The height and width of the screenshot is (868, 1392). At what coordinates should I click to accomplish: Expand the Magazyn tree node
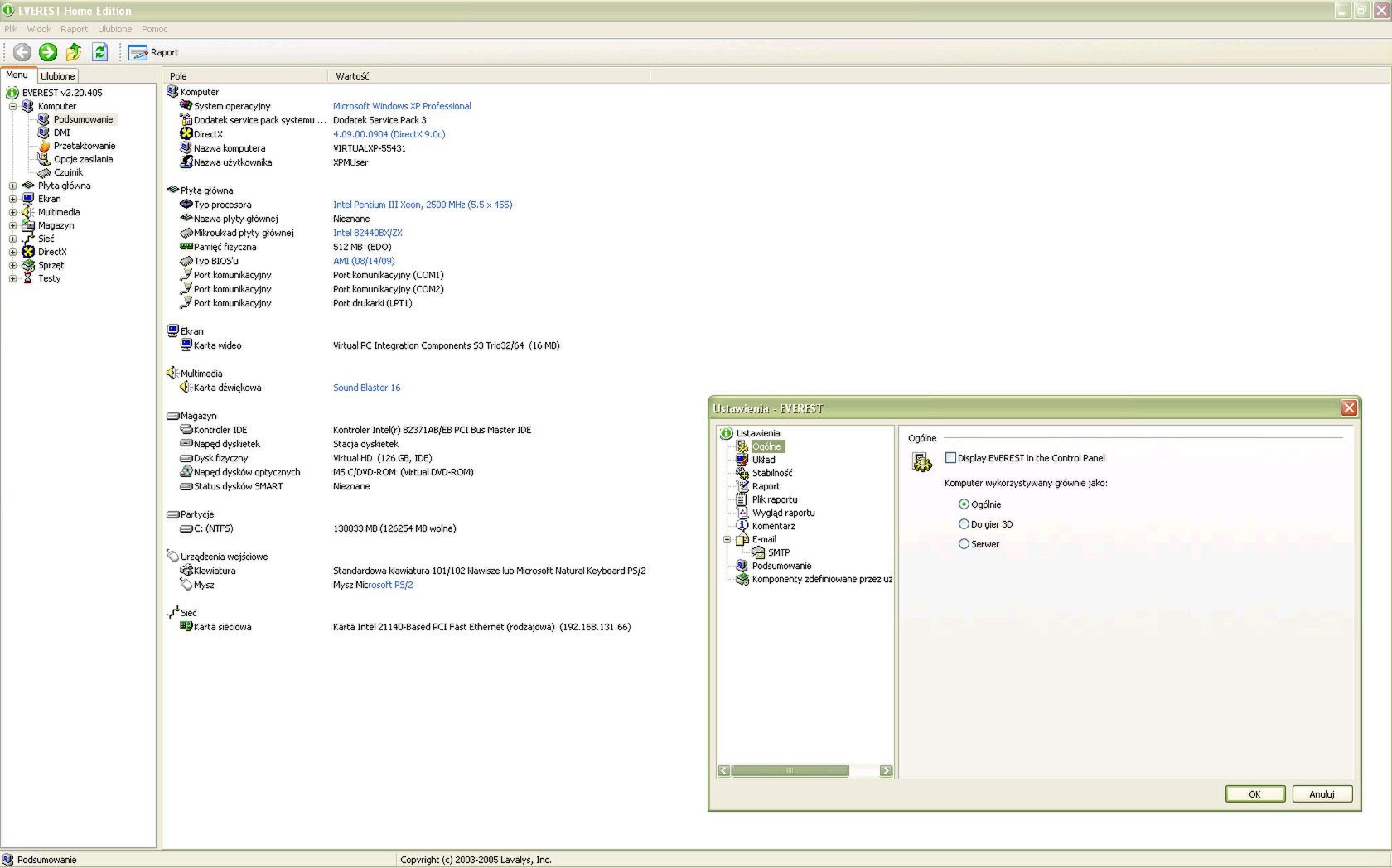(12, 225)
